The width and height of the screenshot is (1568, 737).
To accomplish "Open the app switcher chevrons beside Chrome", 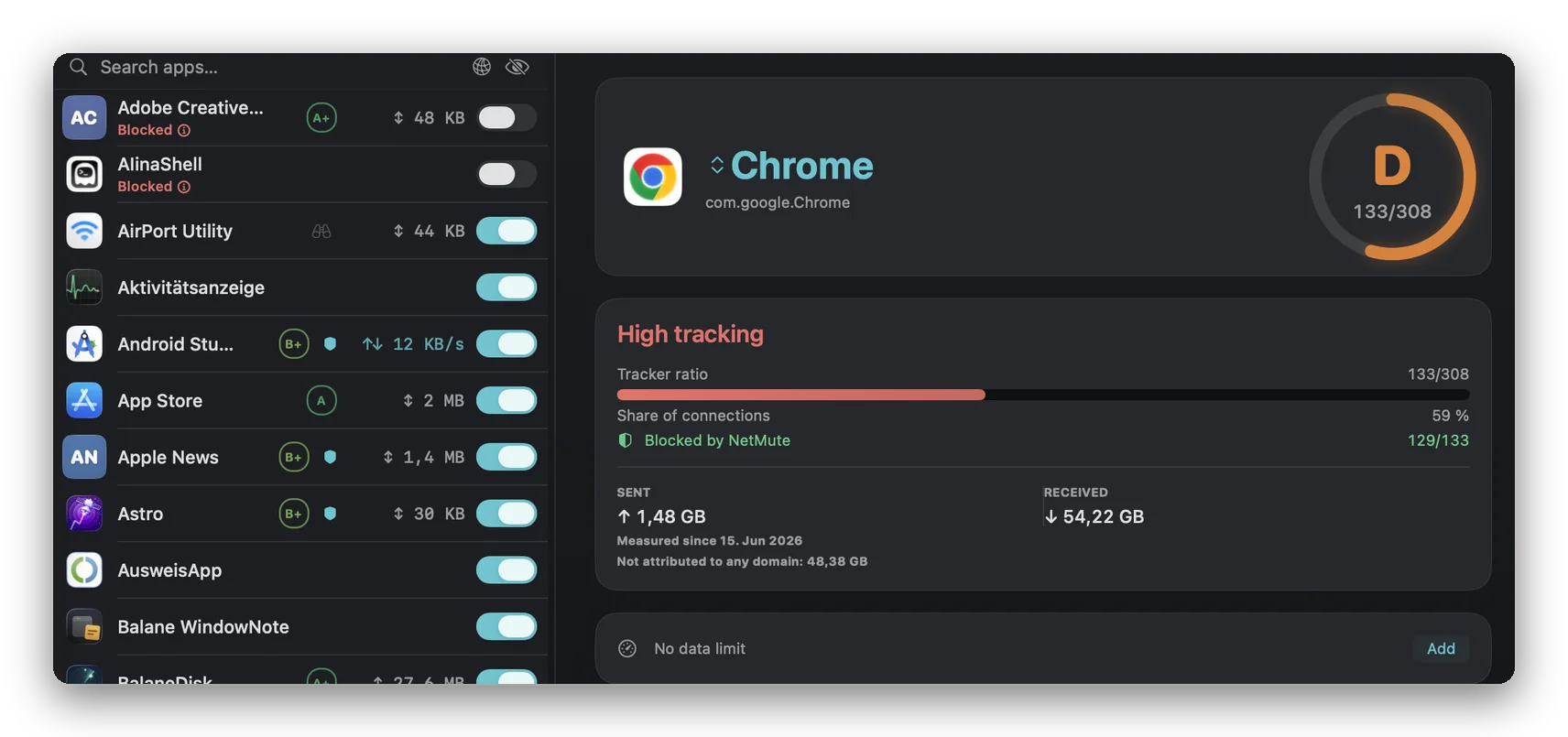I will tap(717, 165).
